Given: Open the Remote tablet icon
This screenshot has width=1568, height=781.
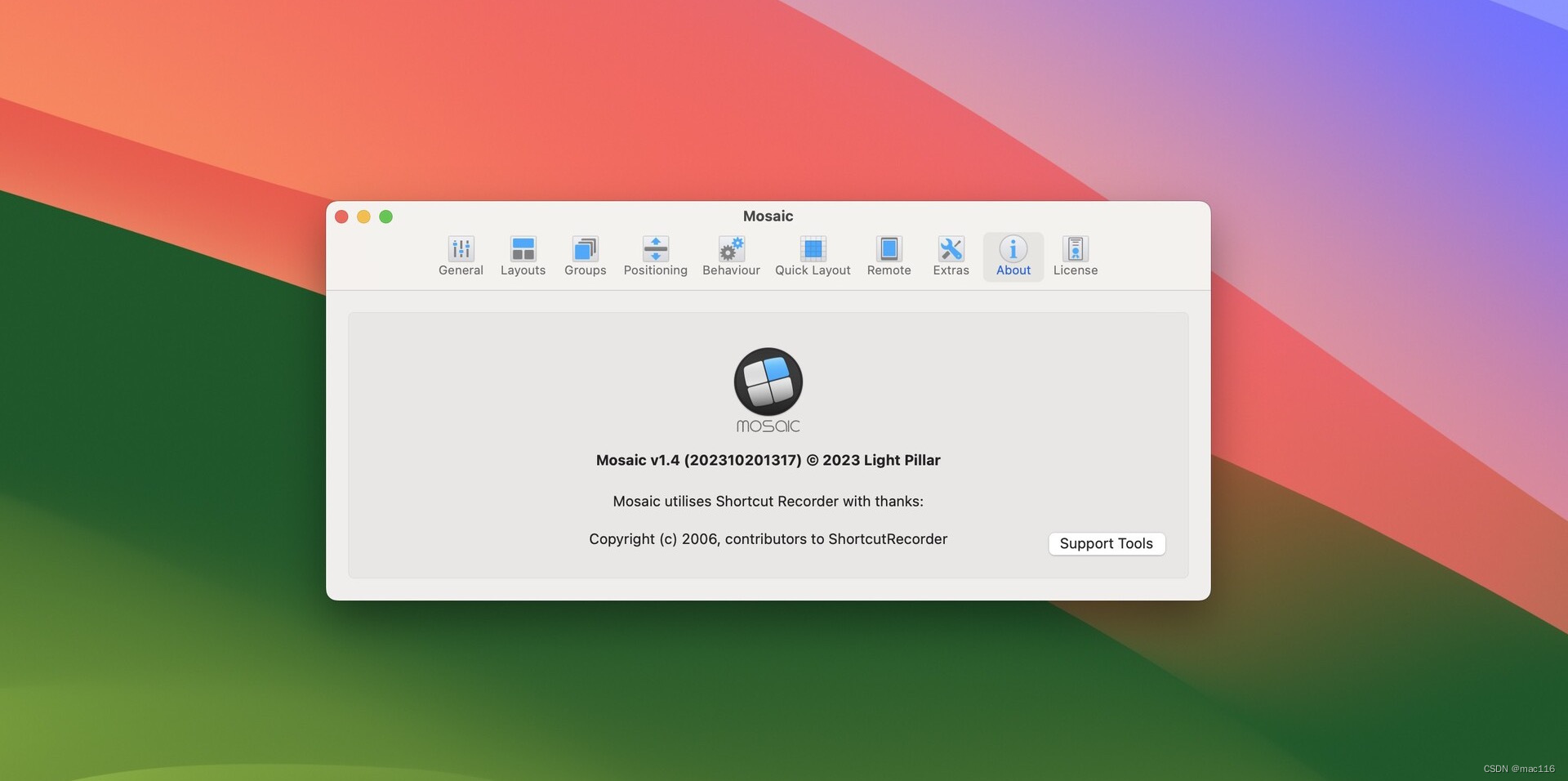Looking at the screenshot, I should (889, 248).
